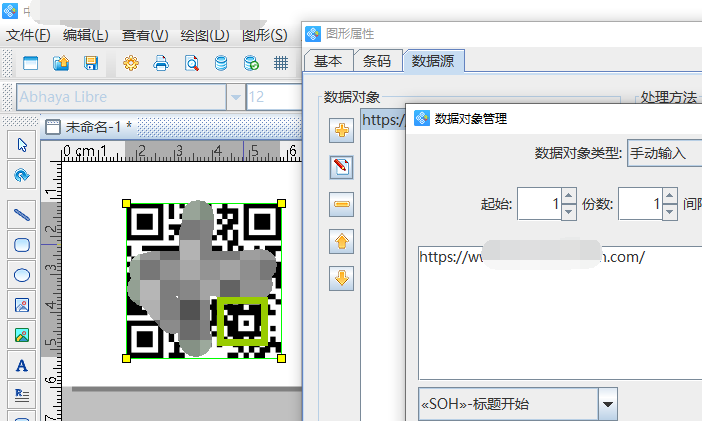Click the remove data object minus icon

click(342, 205)
